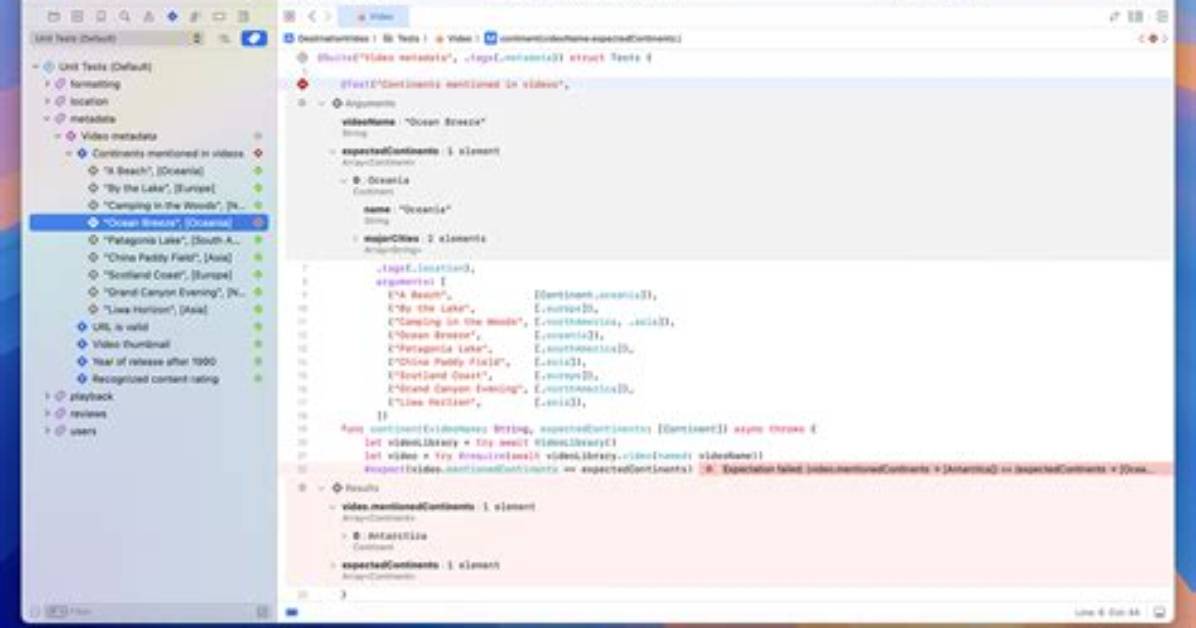Collapse the metadata tag group
This screenshot has width=1196, height=628.
click(x=47, y=119)
